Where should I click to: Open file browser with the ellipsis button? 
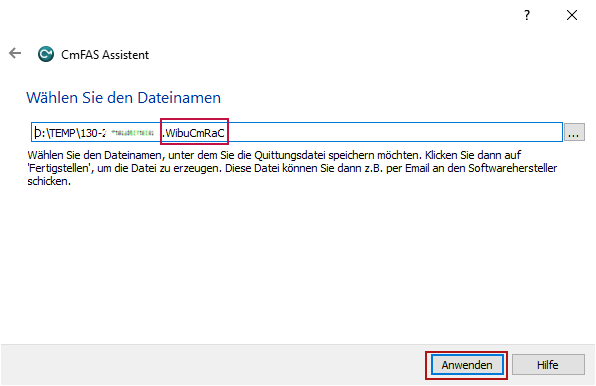click(x=574, y=132)
